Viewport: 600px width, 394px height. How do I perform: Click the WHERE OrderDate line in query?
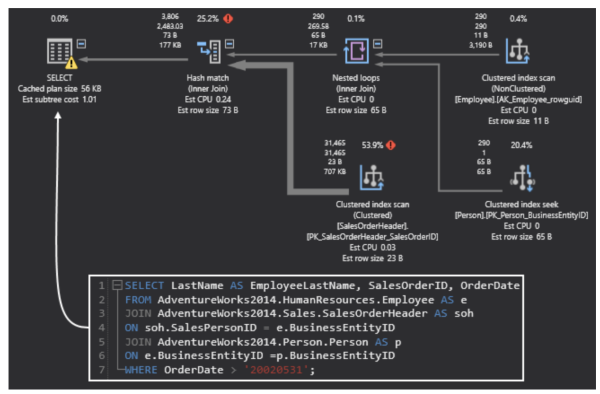pos(220,370)
